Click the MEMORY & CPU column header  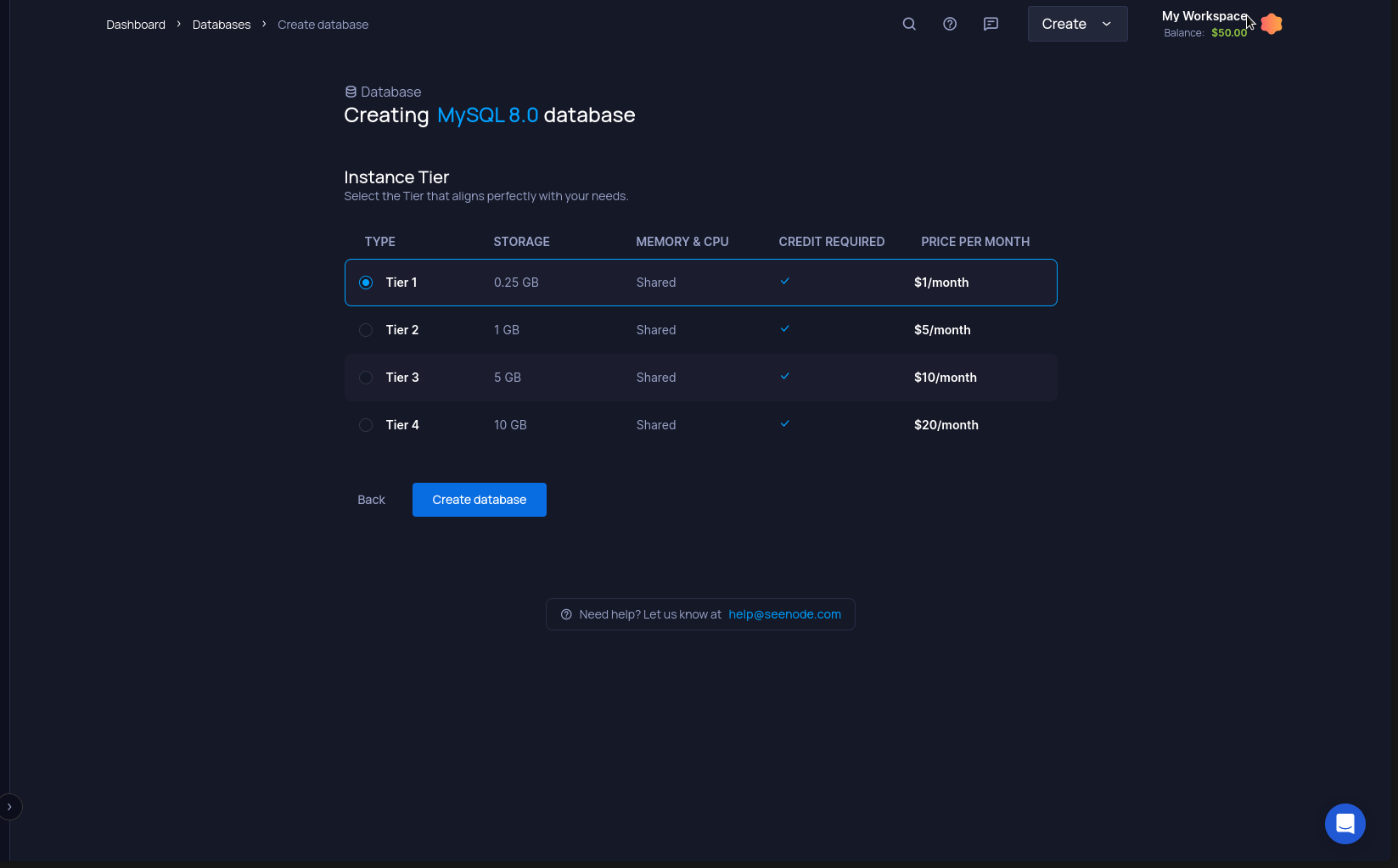682,242
